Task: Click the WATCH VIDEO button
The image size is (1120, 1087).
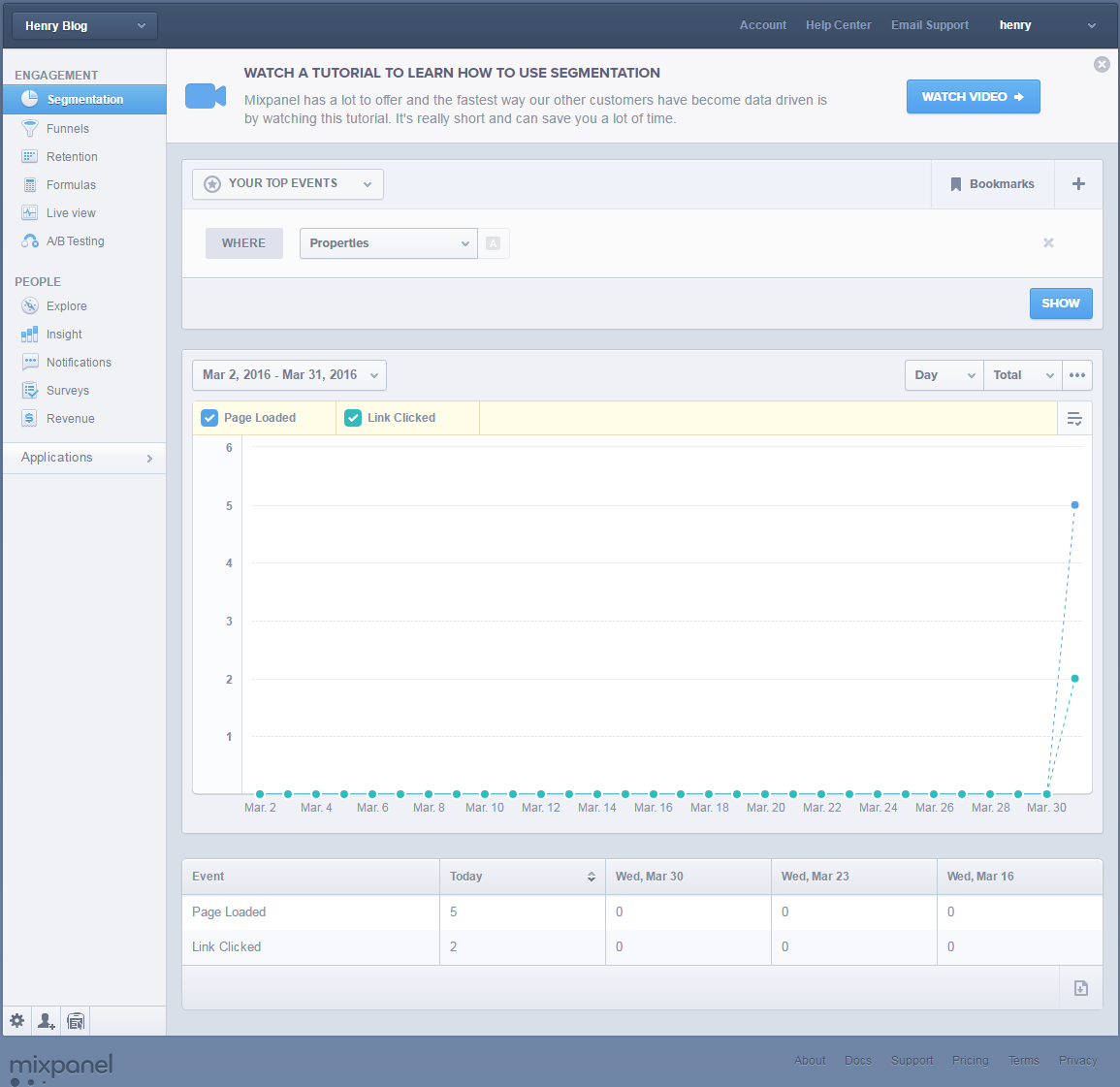Action: pyautogui.click(x=973, y=96)
